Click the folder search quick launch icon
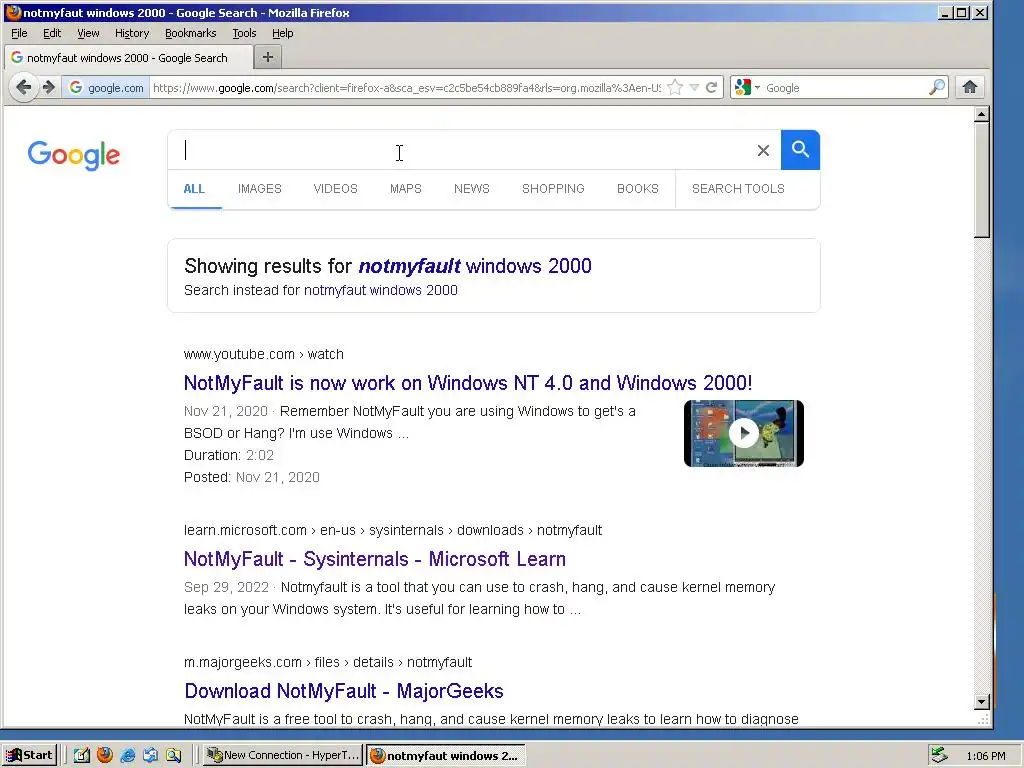This screenshot has width=1024, height=768. [173, 756]
